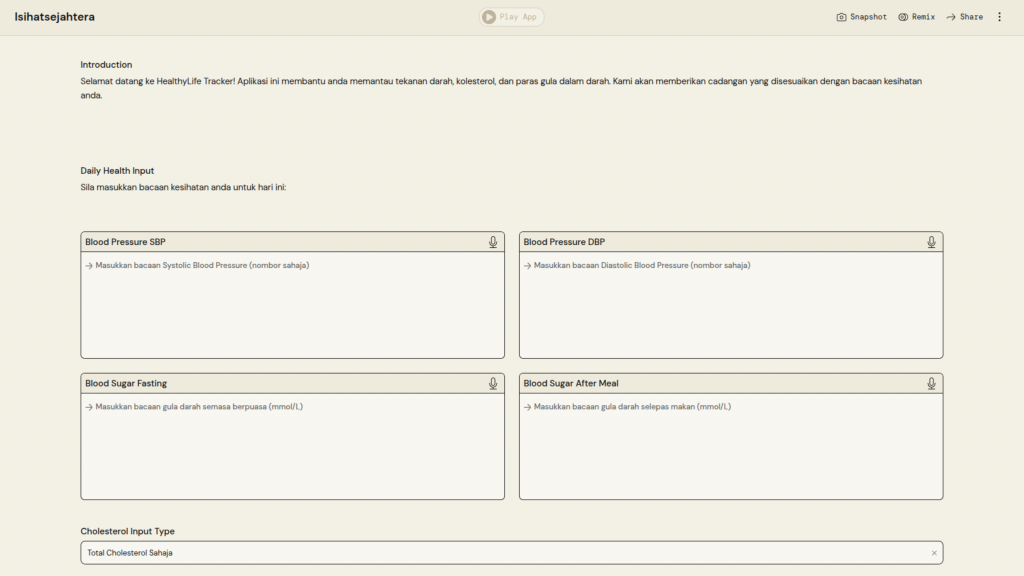
Task: Click microphone icon in Blood Pressure SBP
Action: [493, 242]
